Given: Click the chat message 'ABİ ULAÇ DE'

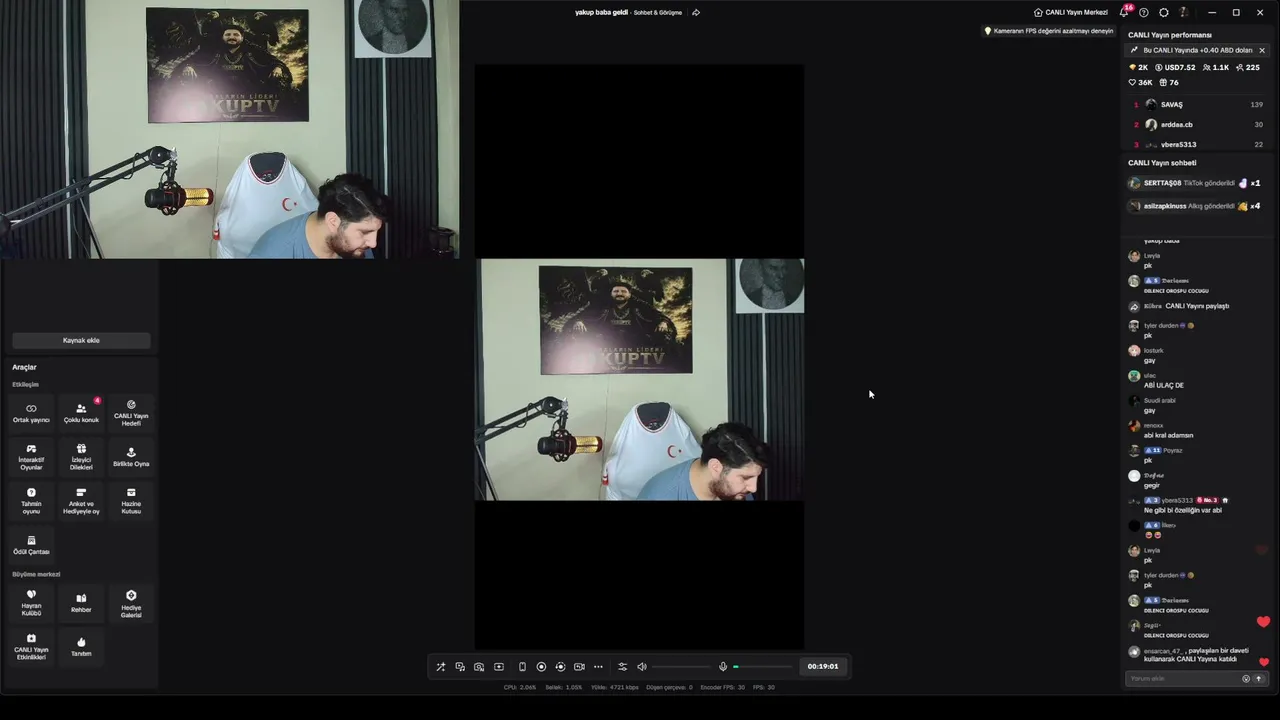Looking at the screenshot, I should click(x=1164, y=385).
